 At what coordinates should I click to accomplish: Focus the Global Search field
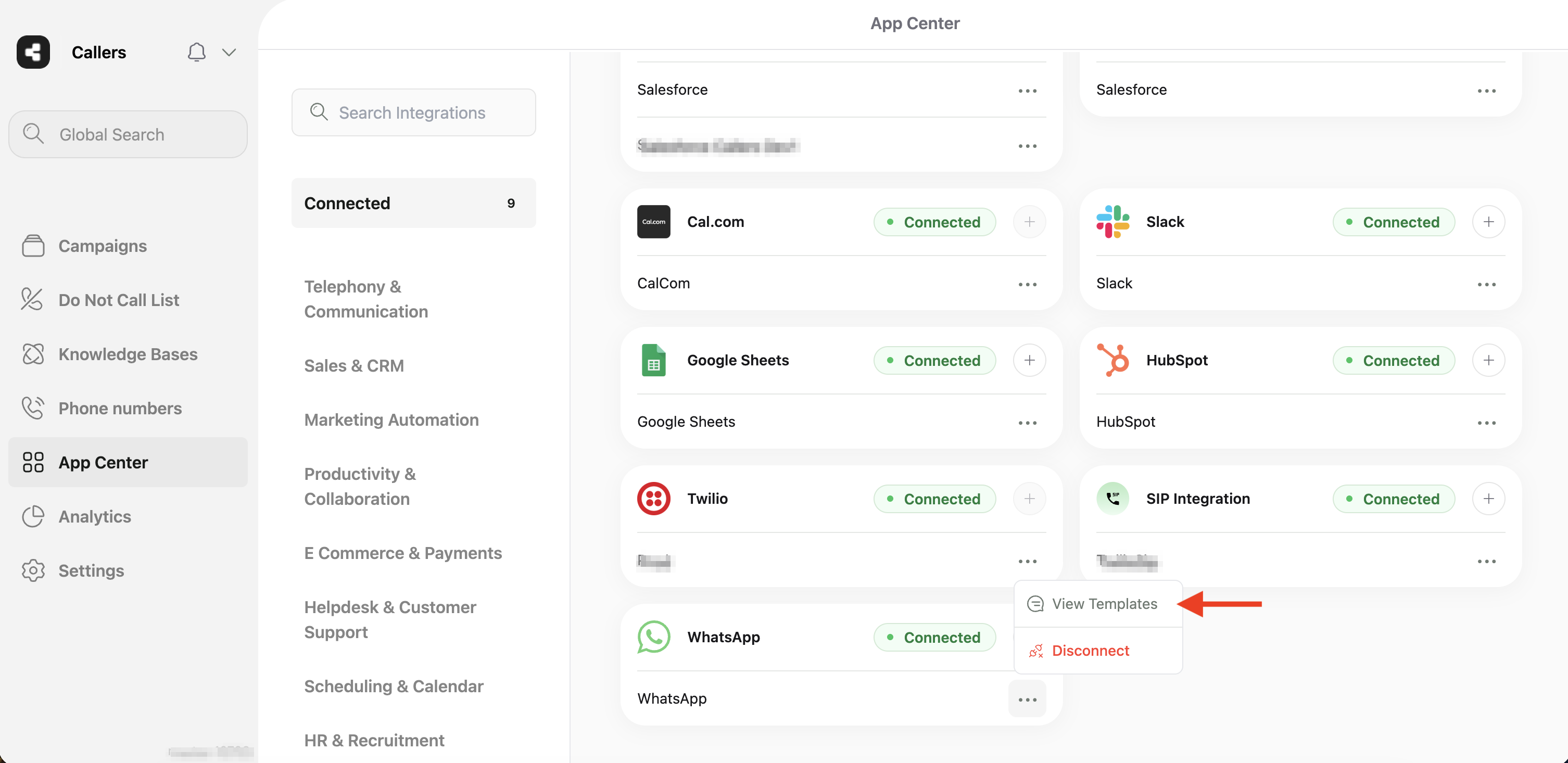(x=128, y=134)
